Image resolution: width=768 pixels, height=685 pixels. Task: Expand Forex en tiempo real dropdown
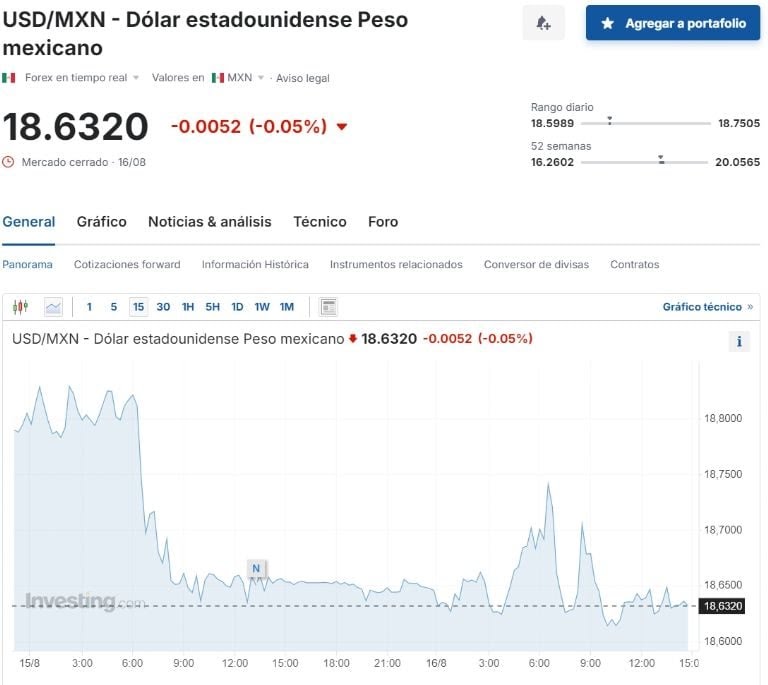point(136,78)
